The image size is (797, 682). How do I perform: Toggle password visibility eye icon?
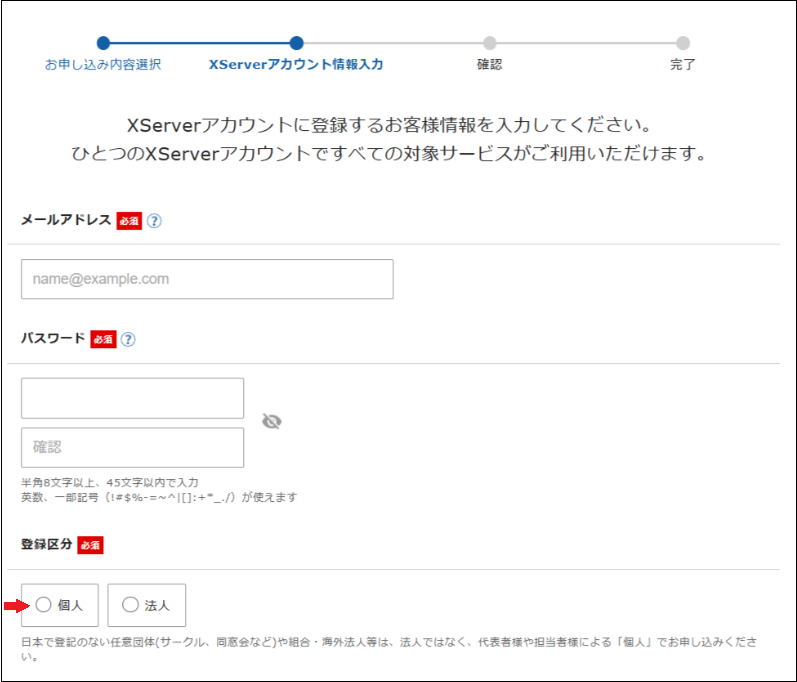pos(271,421)
